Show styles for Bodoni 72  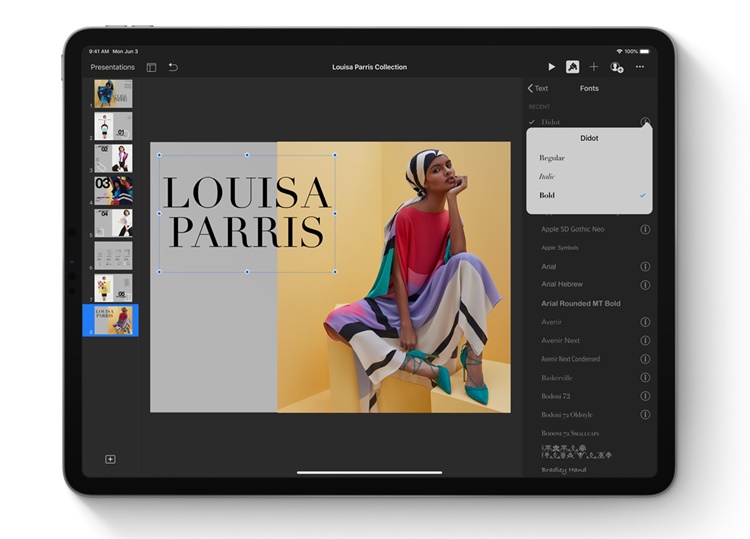[x=645, y=396]
